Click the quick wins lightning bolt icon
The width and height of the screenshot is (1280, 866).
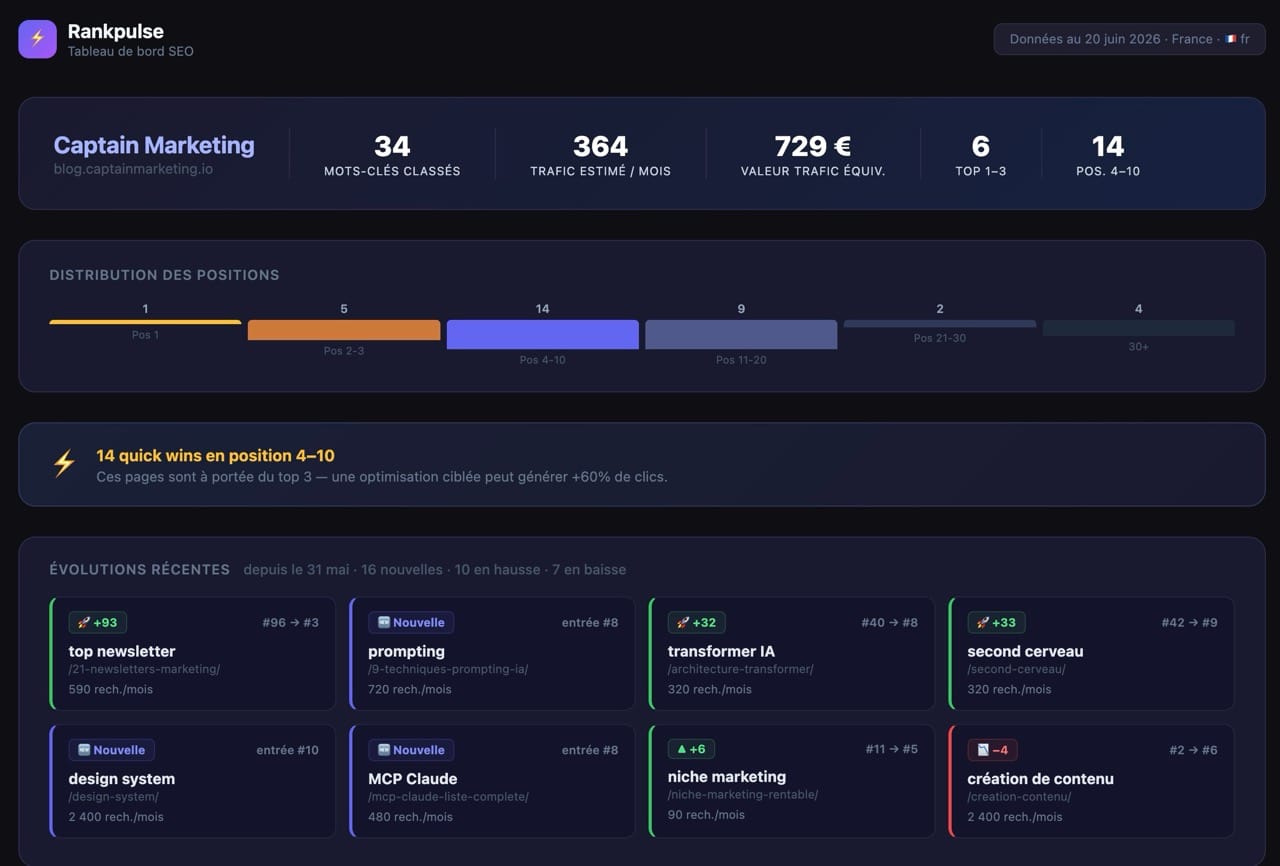[64, 464]
